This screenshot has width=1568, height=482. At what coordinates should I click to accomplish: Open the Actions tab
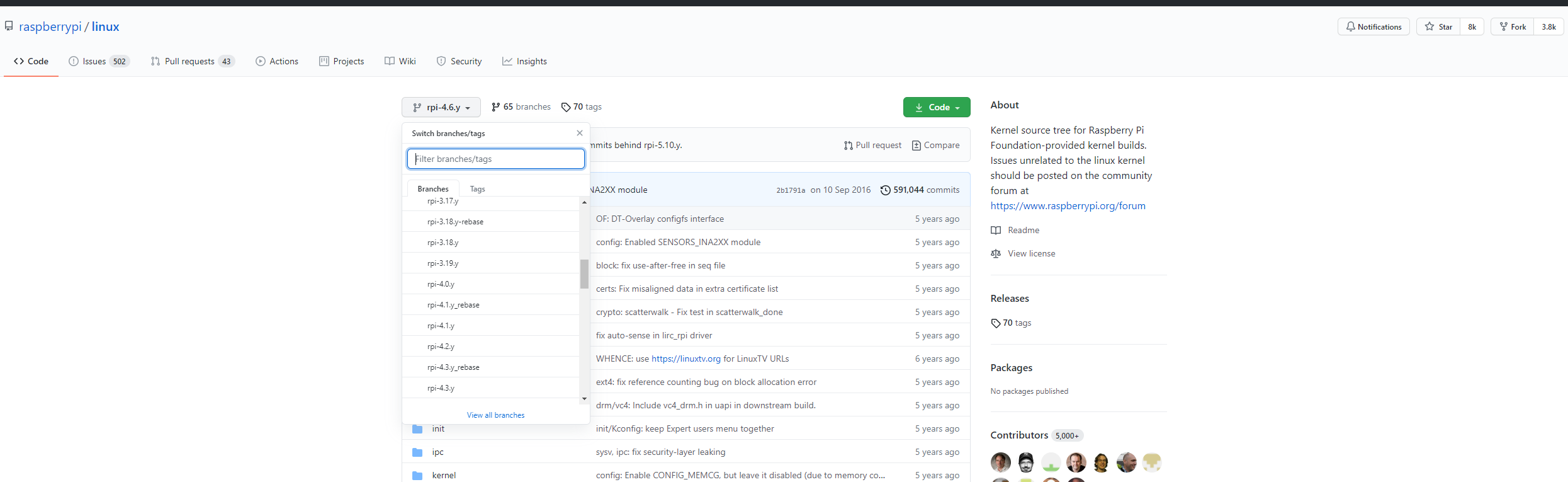[x=277, y=61]
